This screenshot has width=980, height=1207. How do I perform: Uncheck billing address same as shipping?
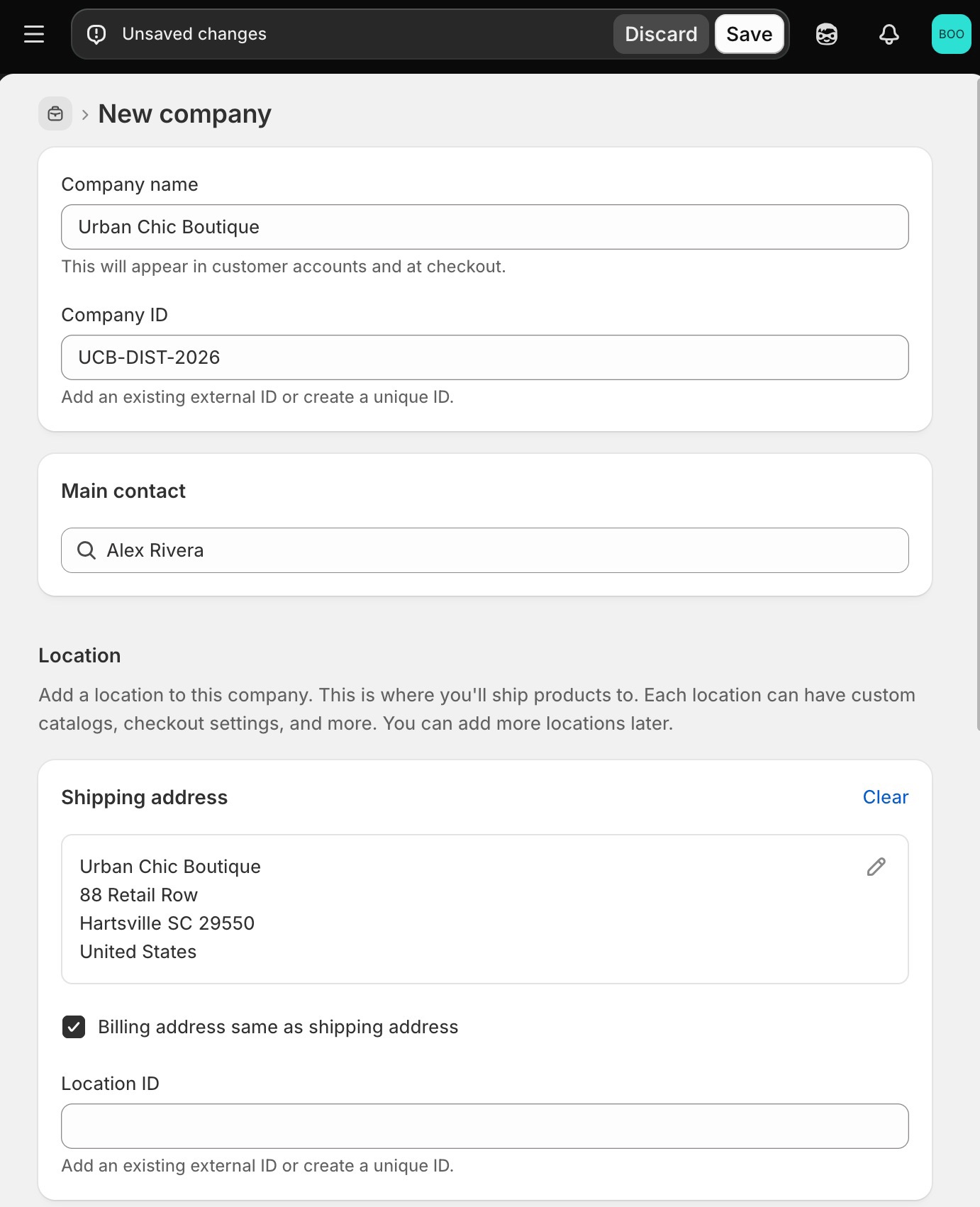coord(74,1027)
